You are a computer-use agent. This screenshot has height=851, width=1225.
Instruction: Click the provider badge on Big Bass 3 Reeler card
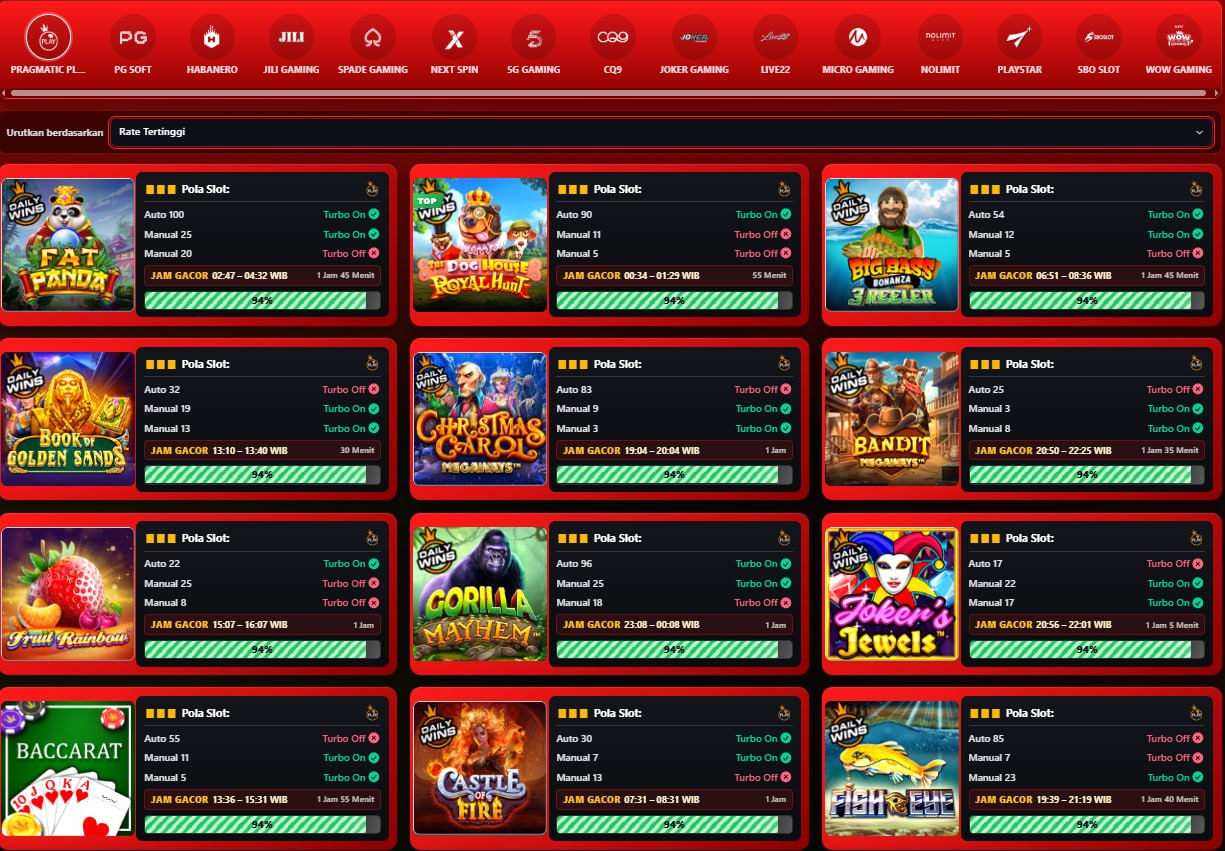[1197, 189]
